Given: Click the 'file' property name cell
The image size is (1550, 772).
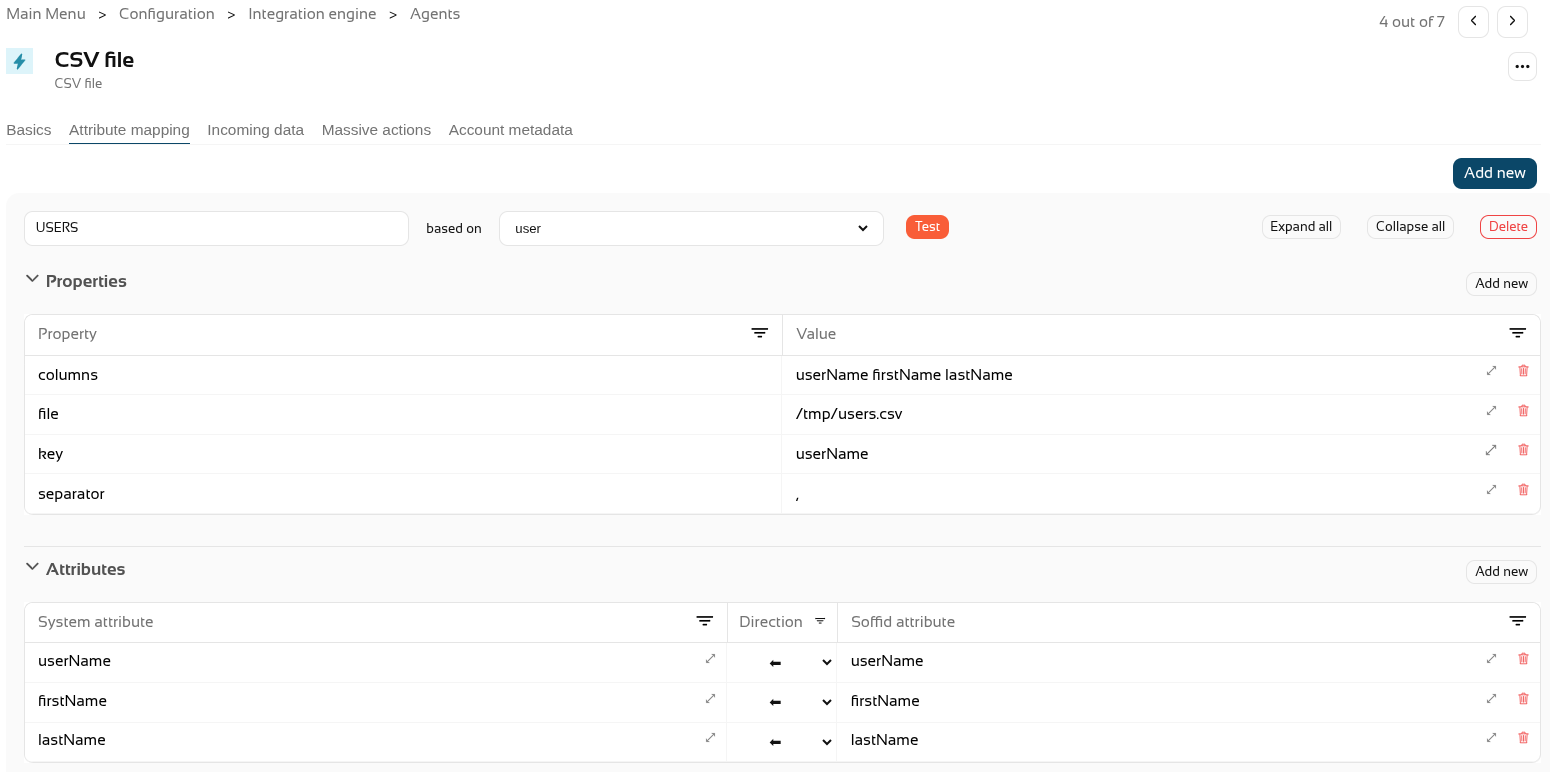Looking at the screenshot, I should [403, 414].
